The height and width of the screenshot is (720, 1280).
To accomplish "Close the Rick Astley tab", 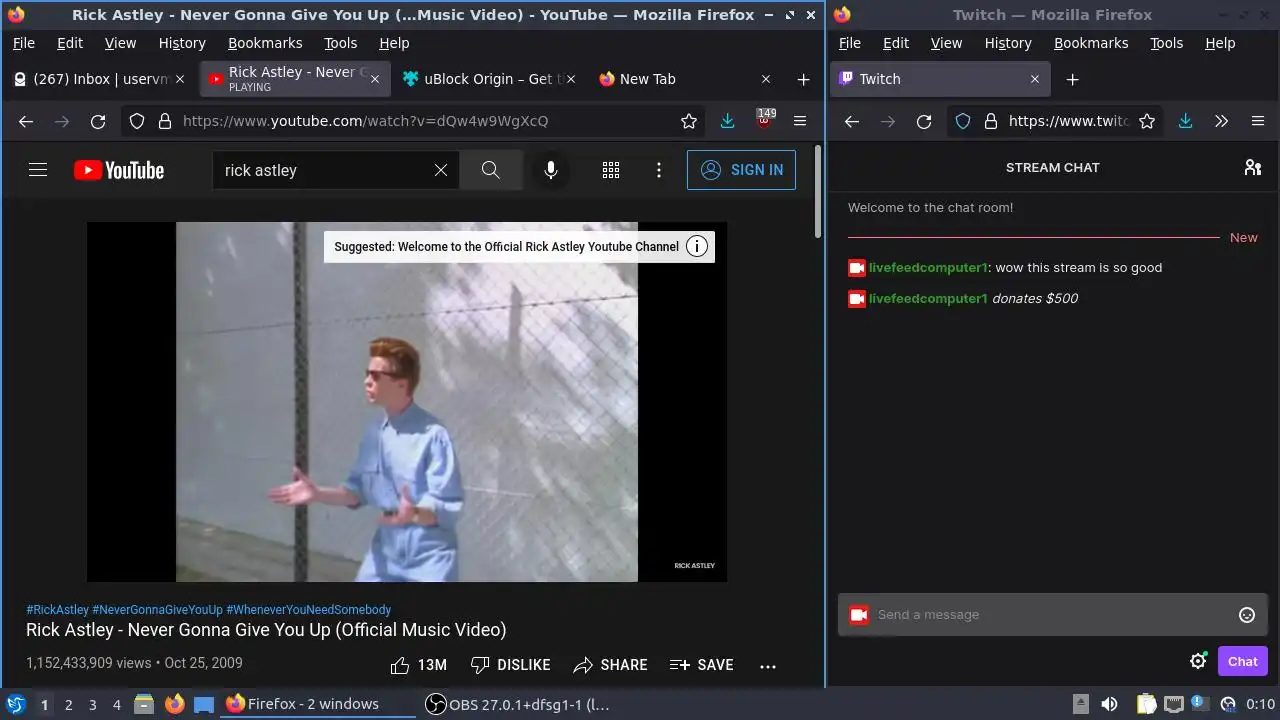I will click(375, 79).
